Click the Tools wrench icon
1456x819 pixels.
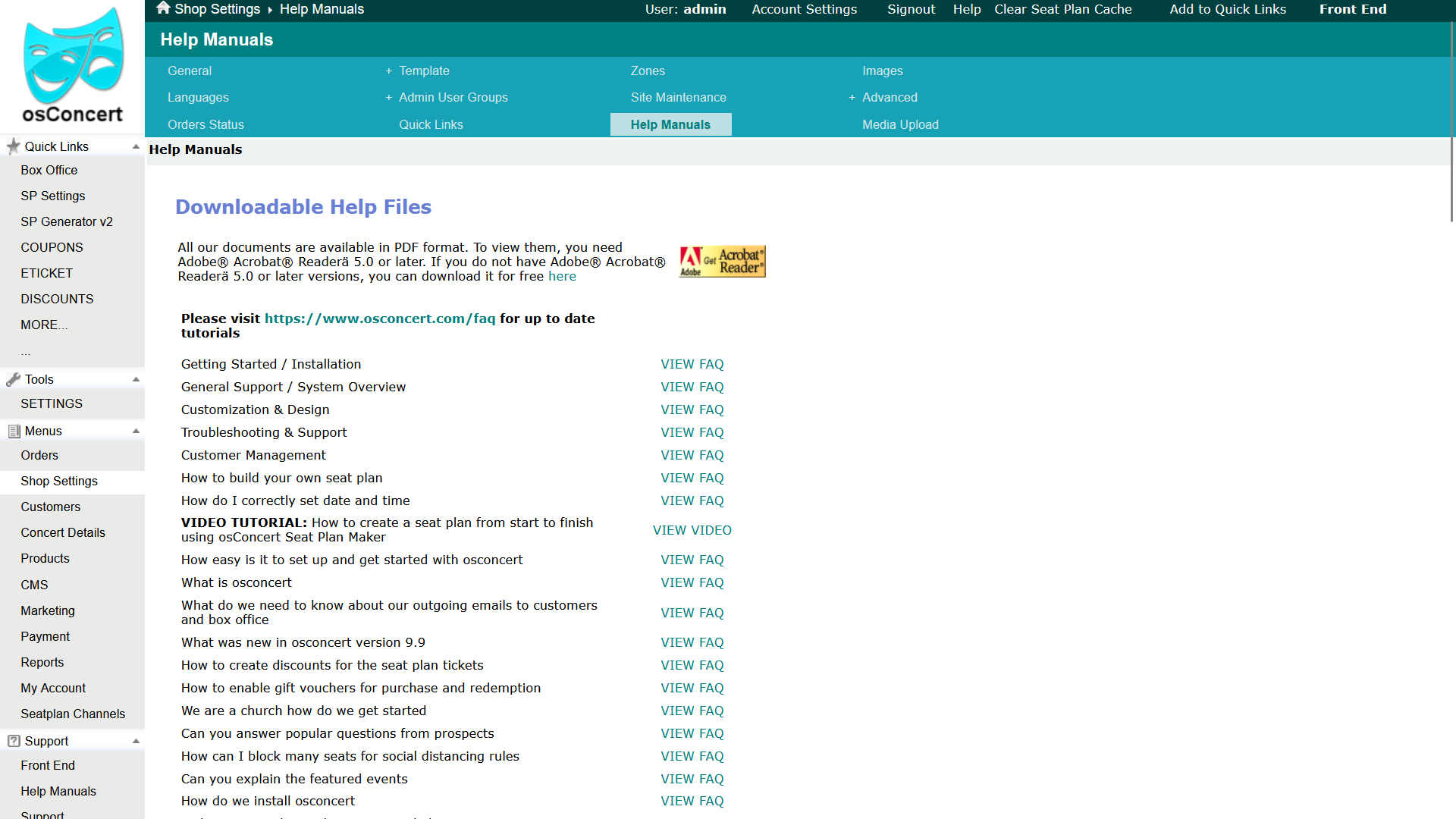[x=14, y=379]
